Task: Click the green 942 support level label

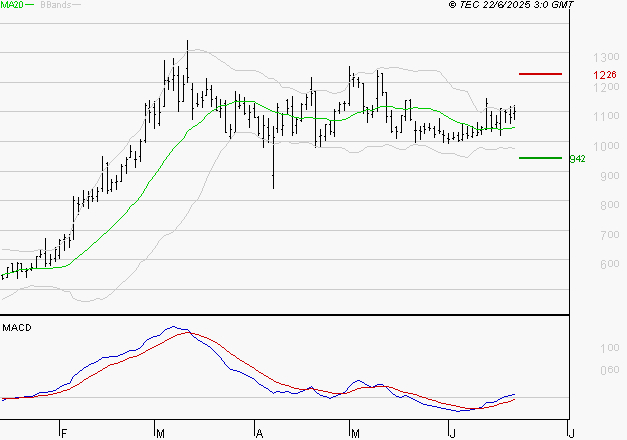Action: 577,159
